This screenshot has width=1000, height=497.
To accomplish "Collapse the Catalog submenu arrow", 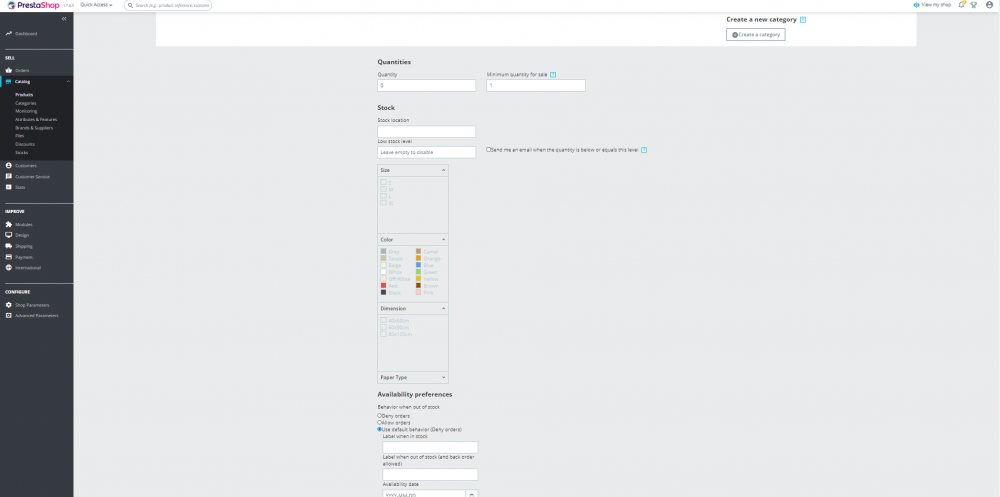I will click(x=68, y=82).
